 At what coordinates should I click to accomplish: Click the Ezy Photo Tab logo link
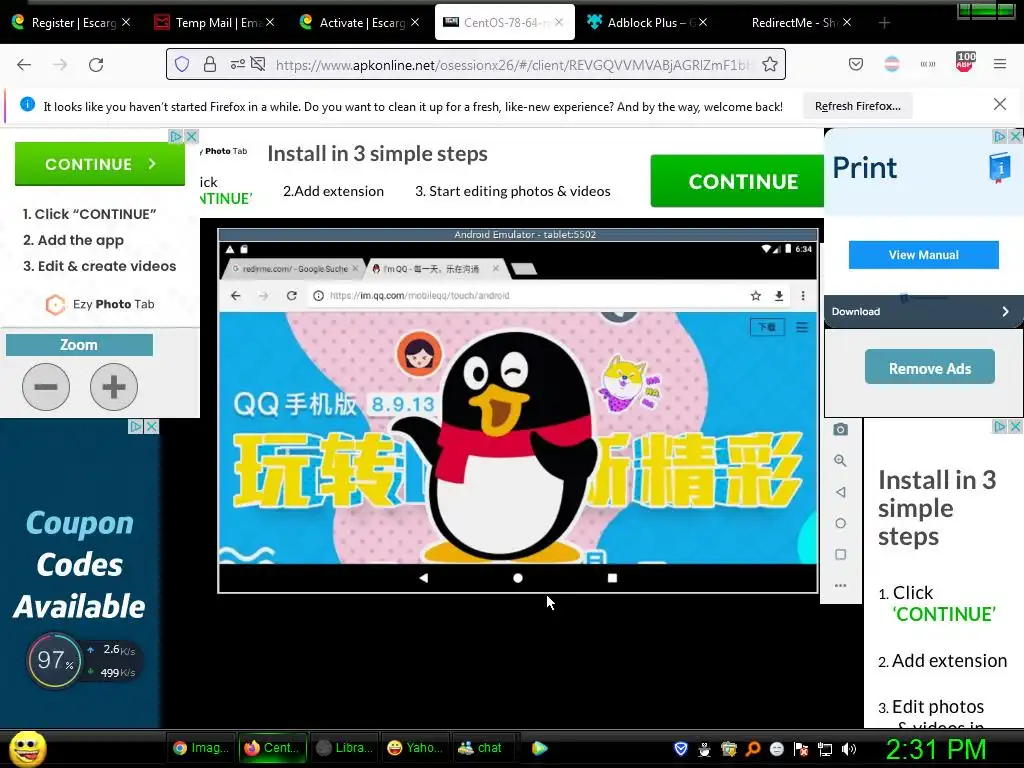pos(100,304)
